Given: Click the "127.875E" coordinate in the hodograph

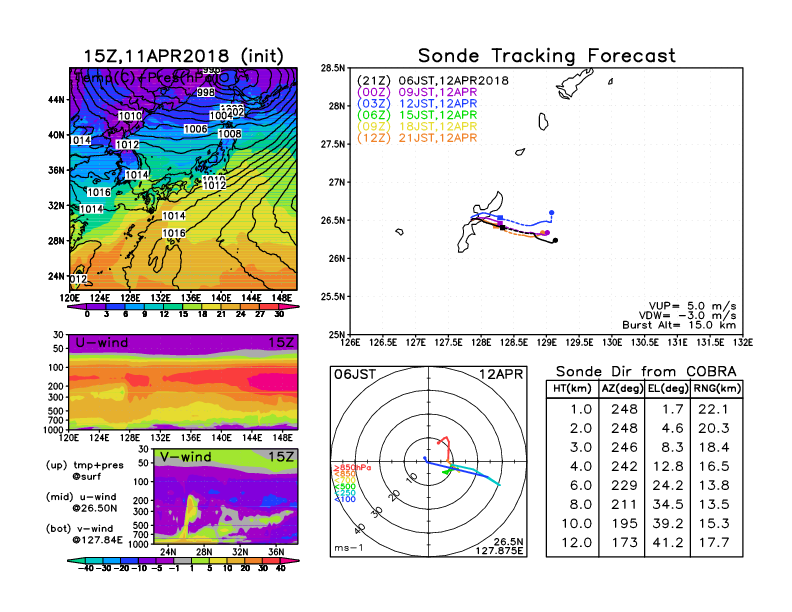Looking at the screenshot, I should point(499,551).
